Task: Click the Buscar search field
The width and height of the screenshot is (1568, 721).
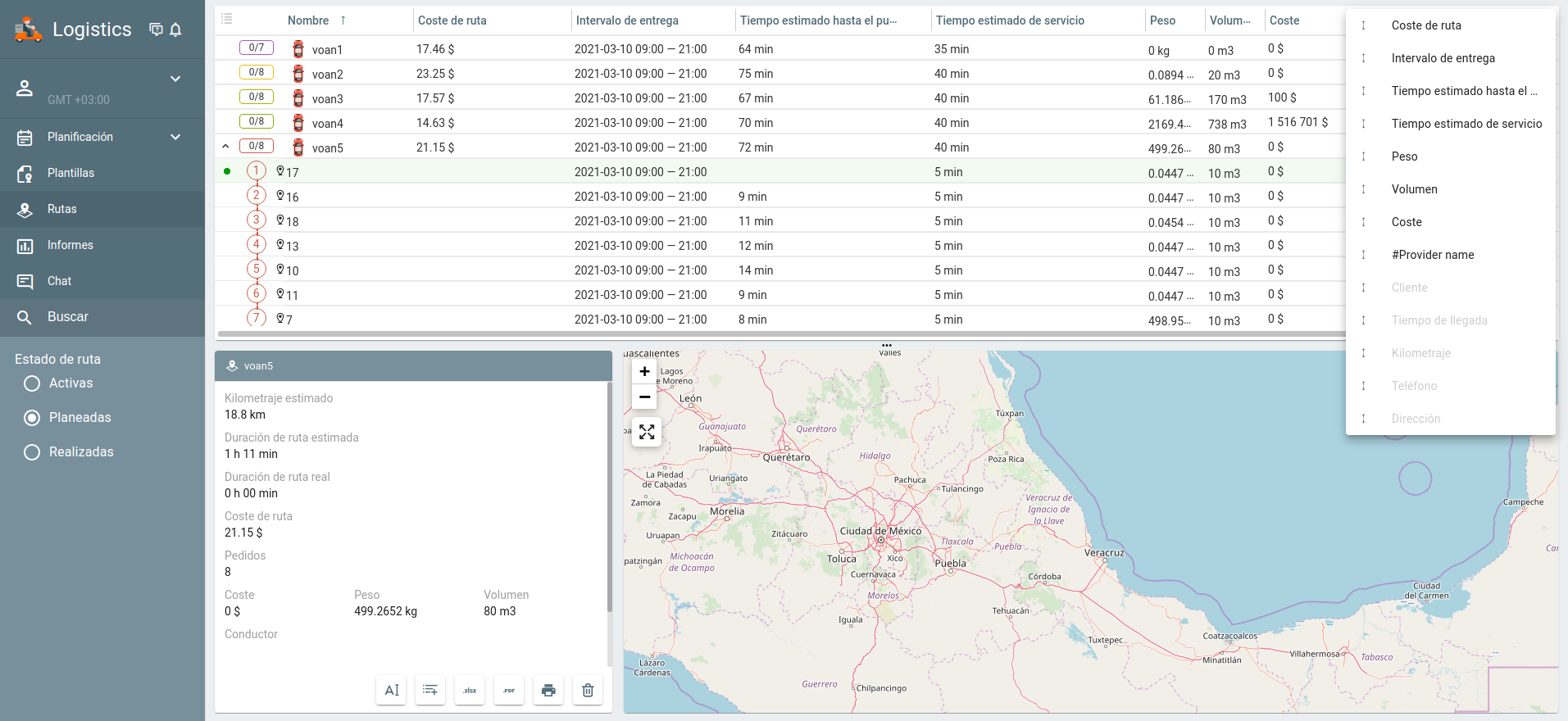Action: 68,317
